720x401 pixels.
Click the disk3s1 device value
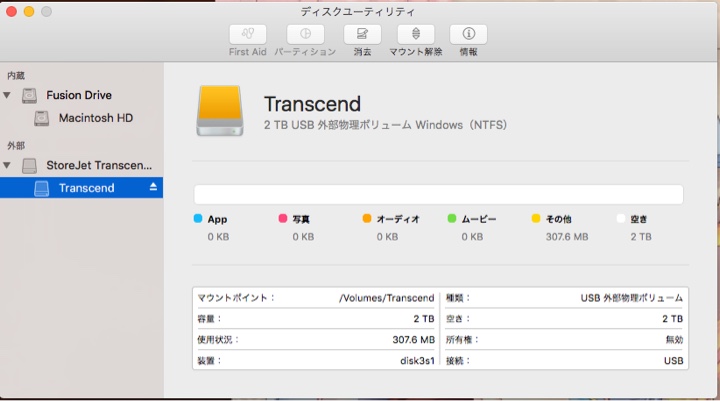pyautogui.click(x=417, y=361)
